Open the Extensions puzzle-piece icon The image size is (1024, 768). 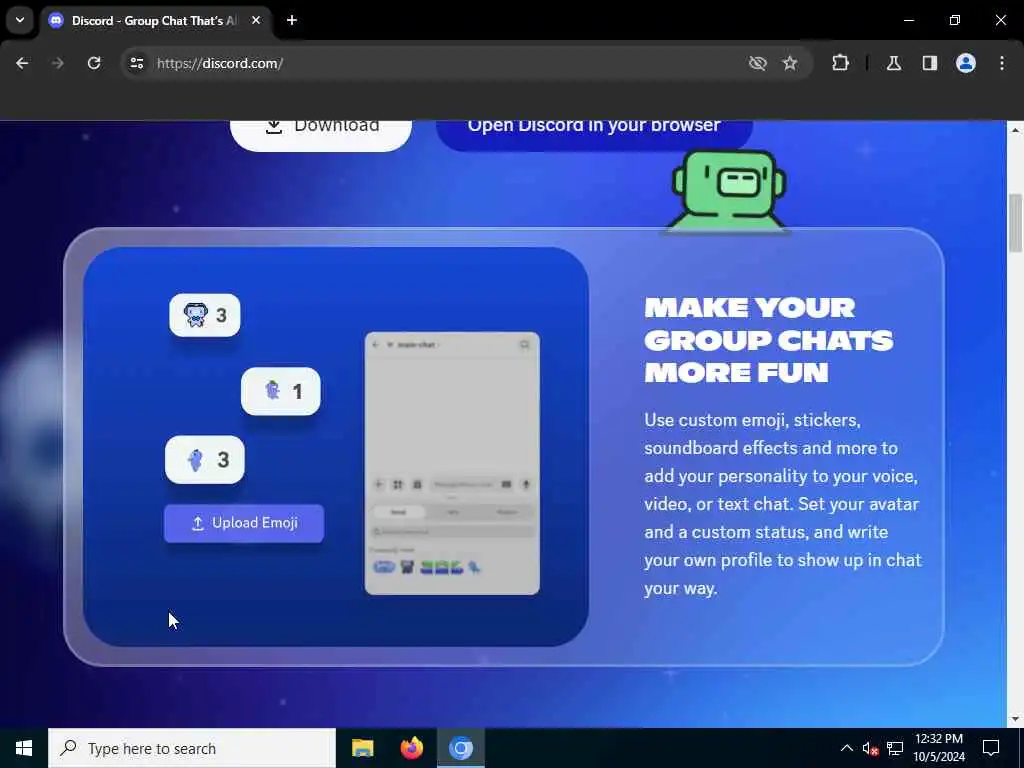pyautogui.click(x=840, y=63)
